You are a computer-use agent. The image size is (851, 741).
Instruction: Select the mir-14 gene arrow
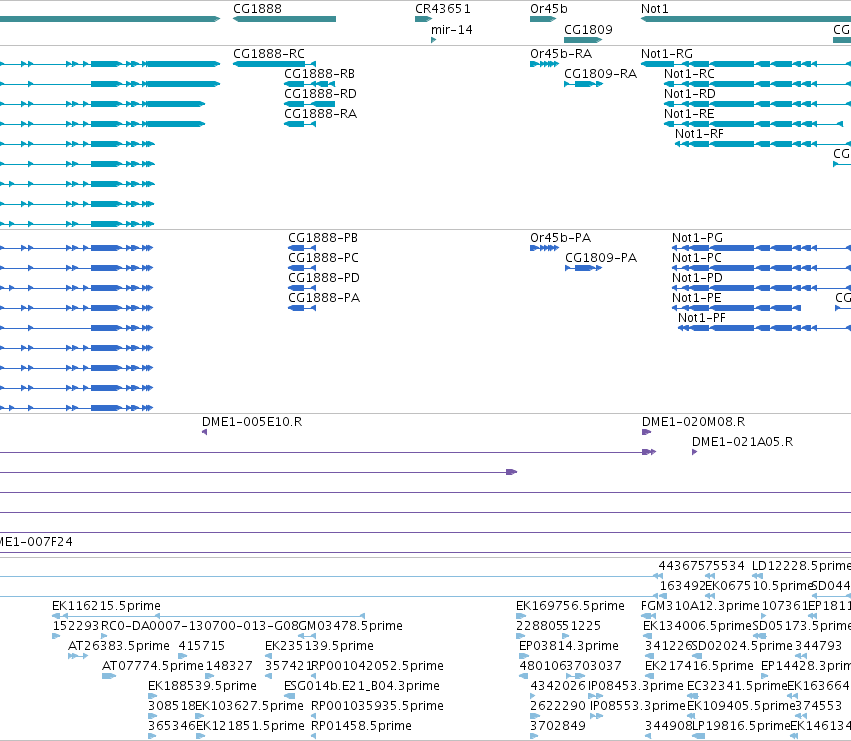coord(434,40)
